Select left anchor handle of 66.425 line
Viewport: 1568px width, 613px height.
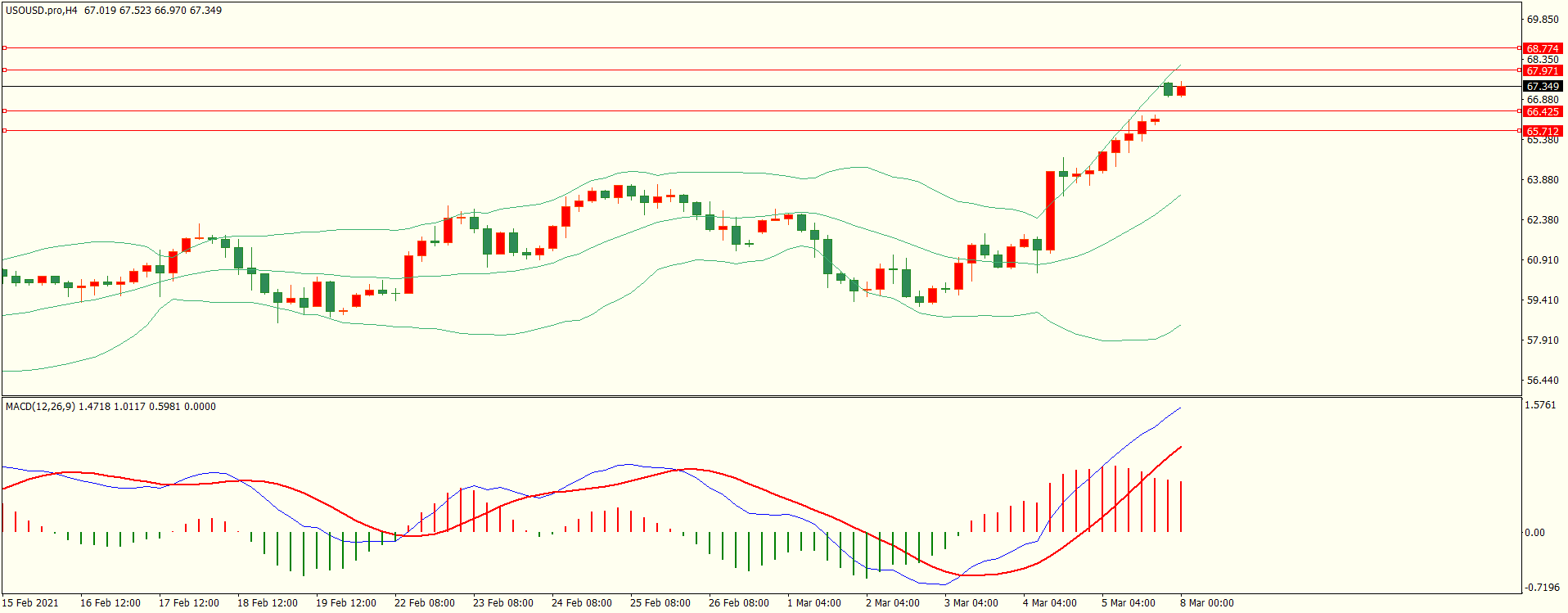click(5, 110)
